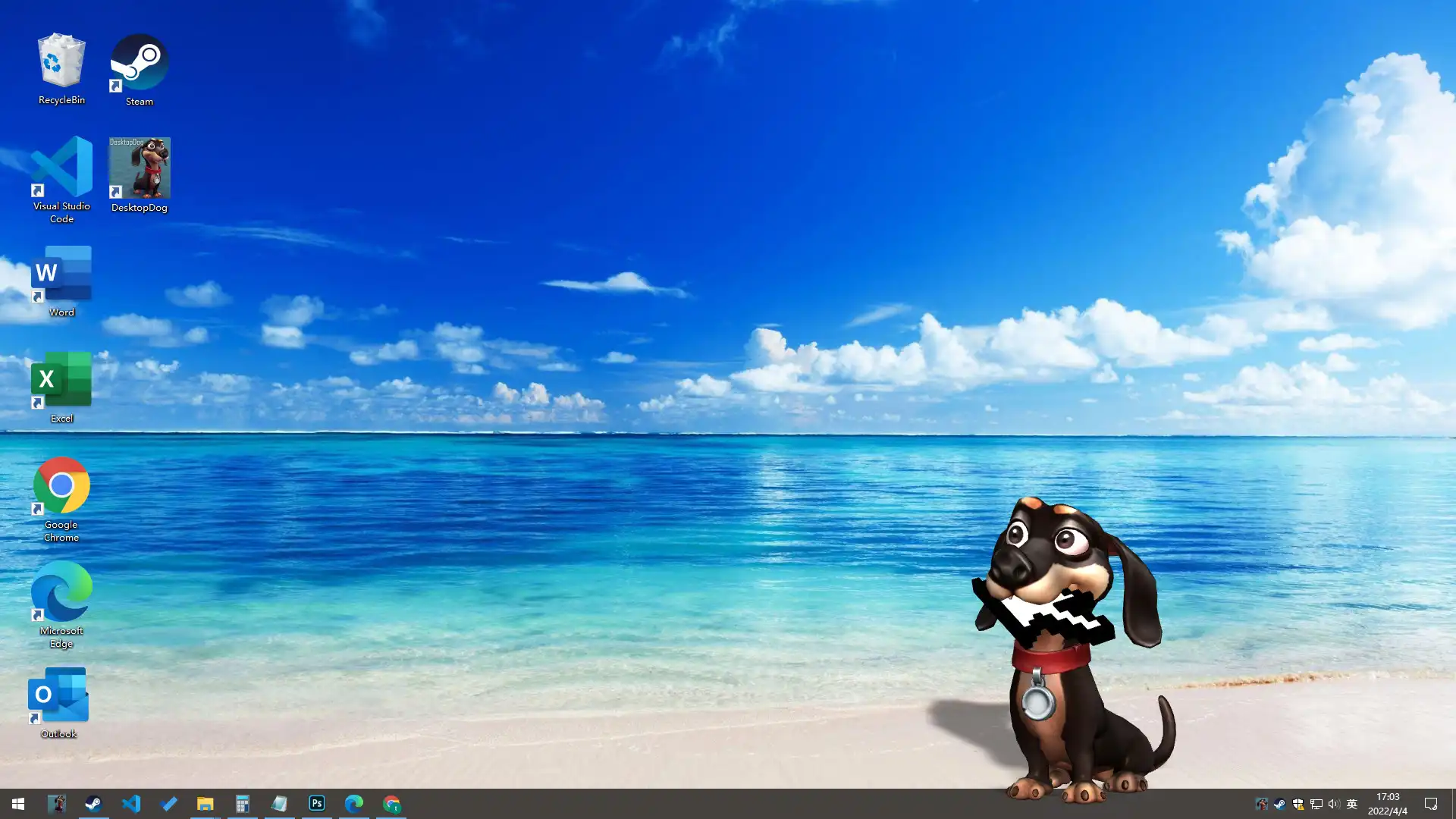Open the DesktopDog desktop shortcut
The width and height of the screenshot is (1456, 819).
(x=139, y=168)
